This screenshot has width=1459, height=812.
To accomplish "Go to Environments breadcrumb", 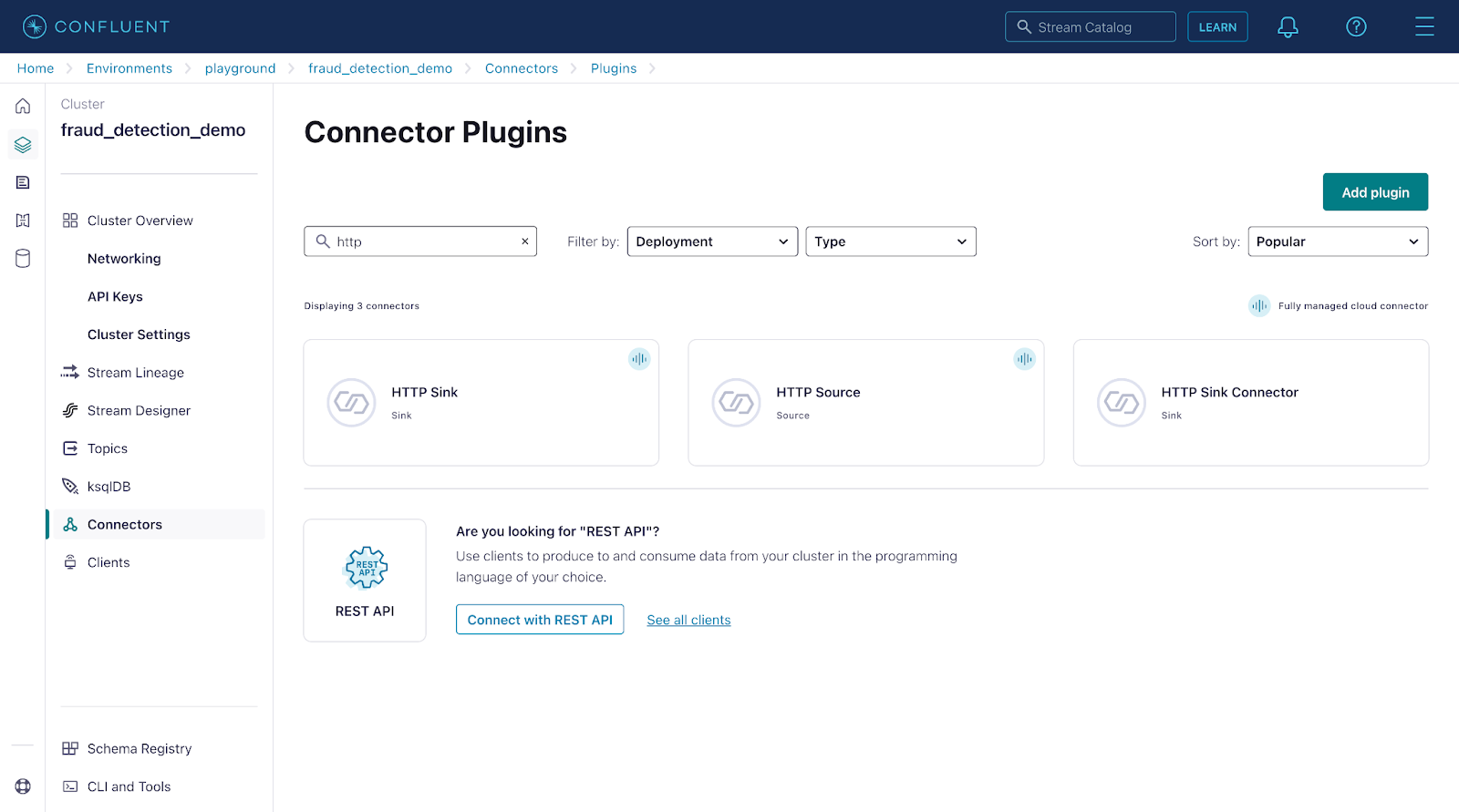I will point(129,68).
